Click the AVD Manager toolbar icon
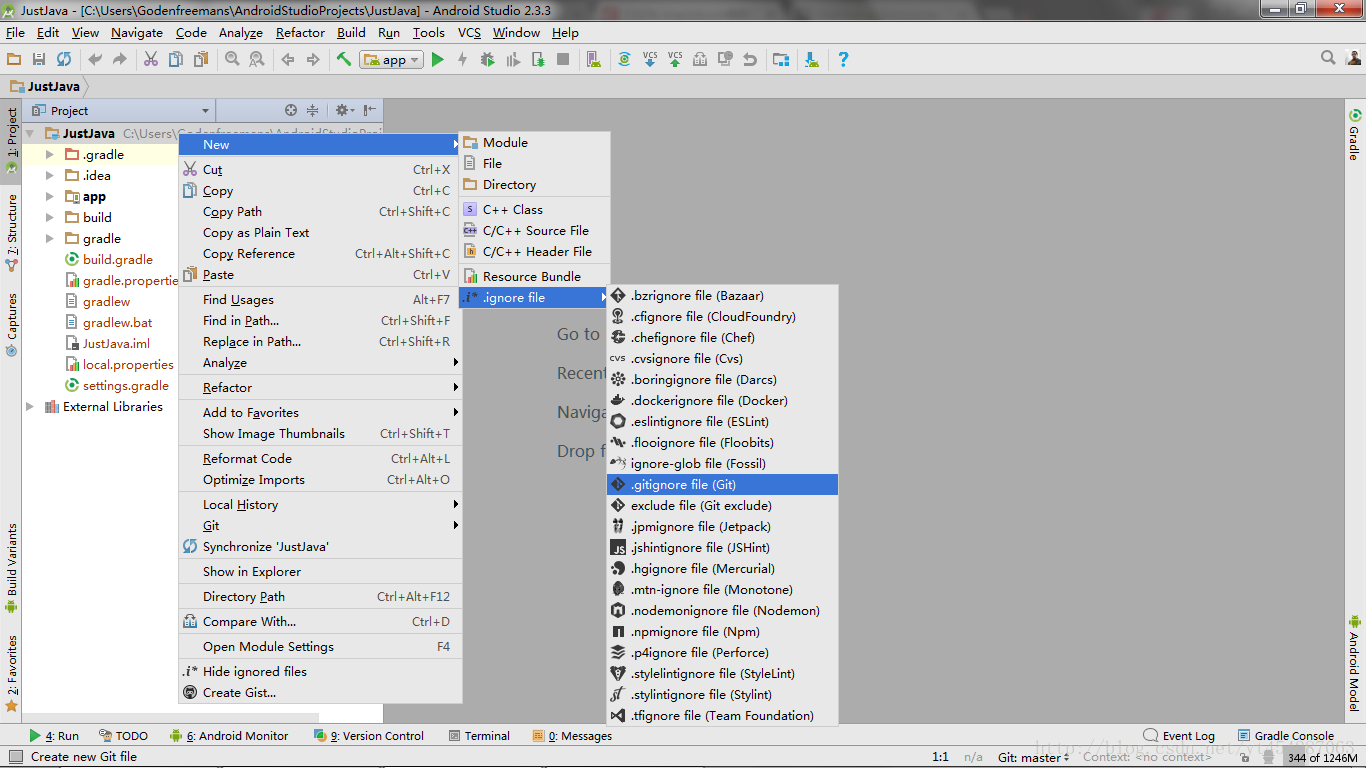The image size is (1366, 768). pos(593,60)
